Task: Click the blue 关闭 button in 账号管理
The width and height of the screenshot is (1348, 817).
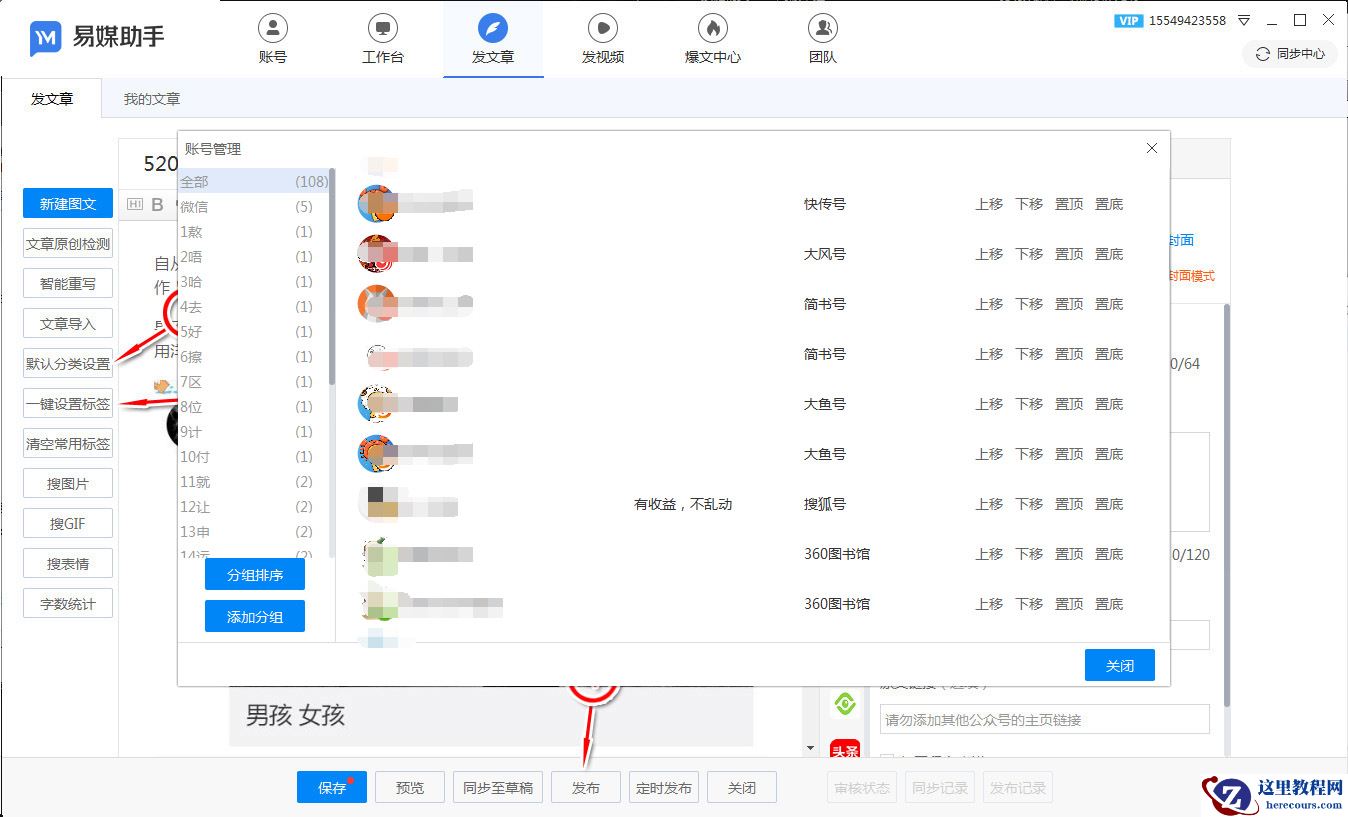Action: point(1120,666)
